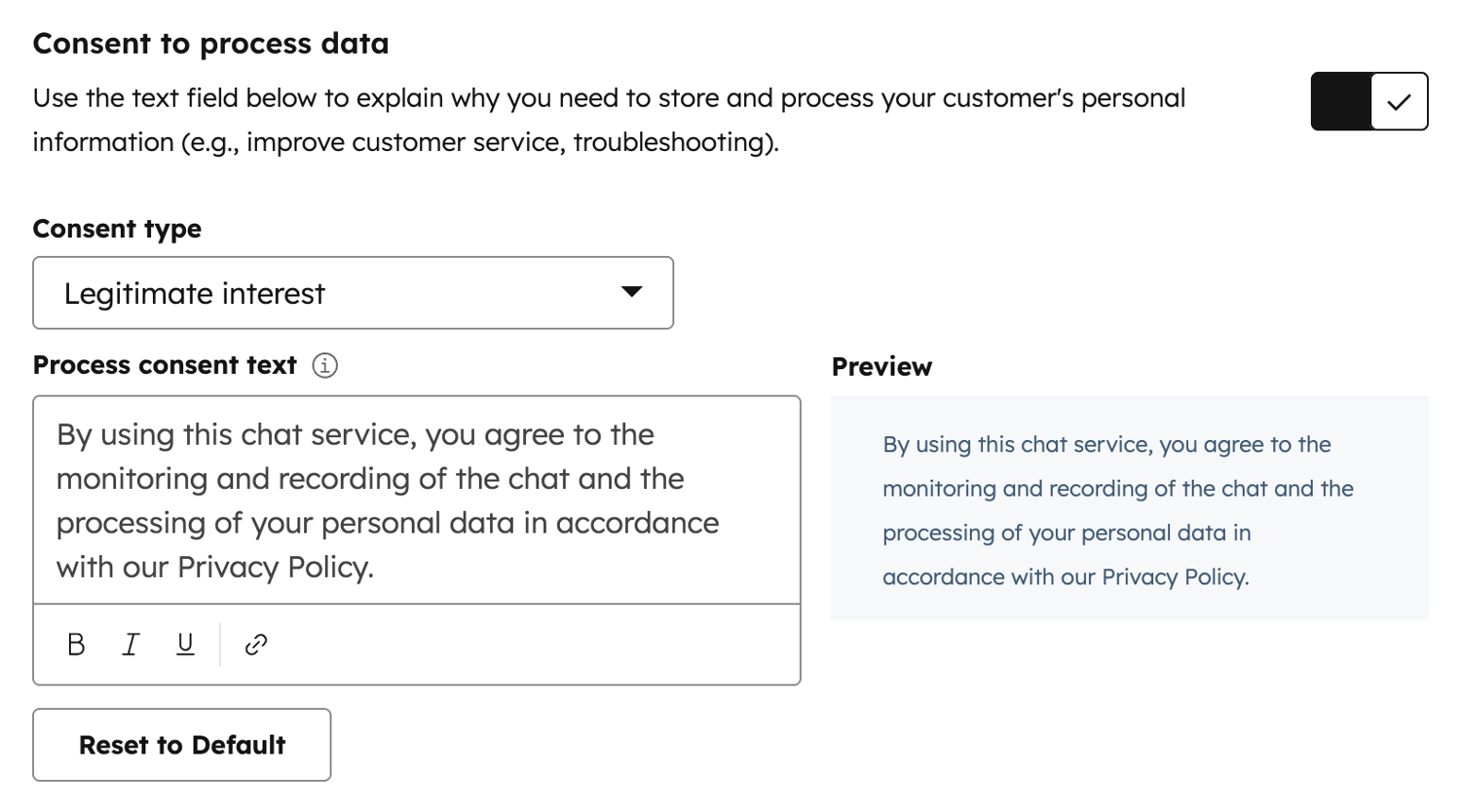This screenshot has width=1461, height=812.
Task: Click the Preview panel consent message
Action: tap(1117, 510)
